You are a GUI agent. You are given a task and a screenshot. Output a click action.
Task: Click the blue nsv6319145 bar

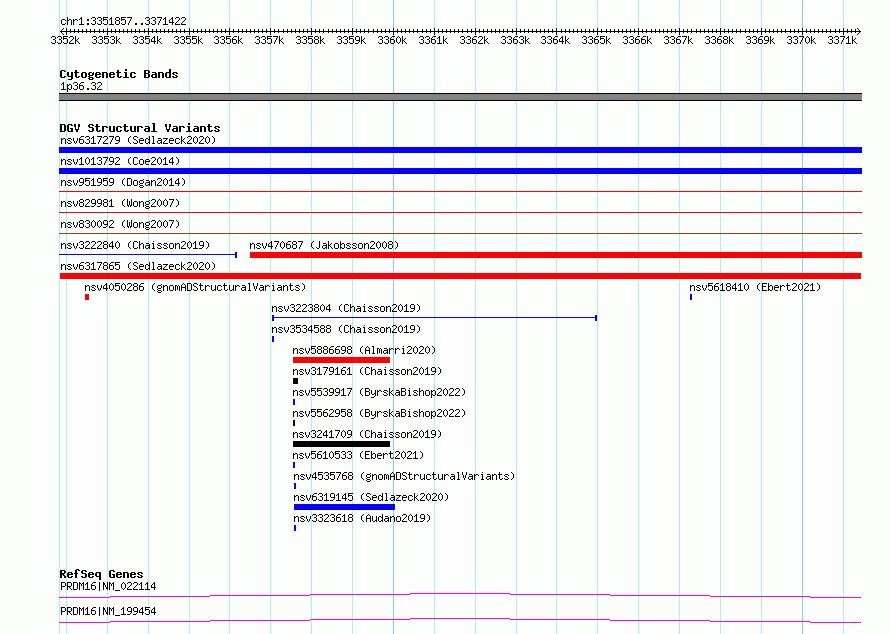[345, 507]
